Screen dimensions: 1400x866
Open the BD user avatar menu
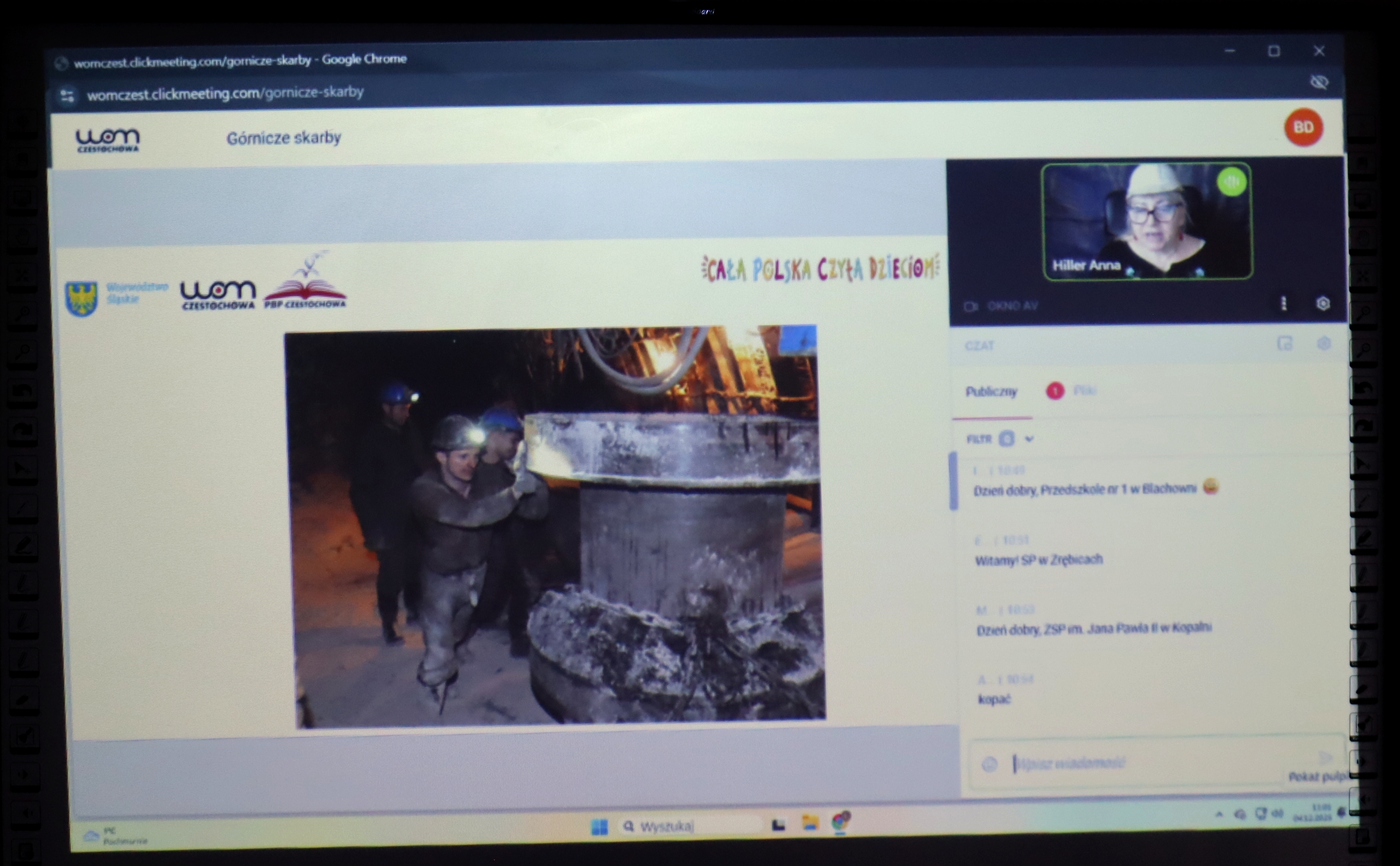(x=1303, y=127)
